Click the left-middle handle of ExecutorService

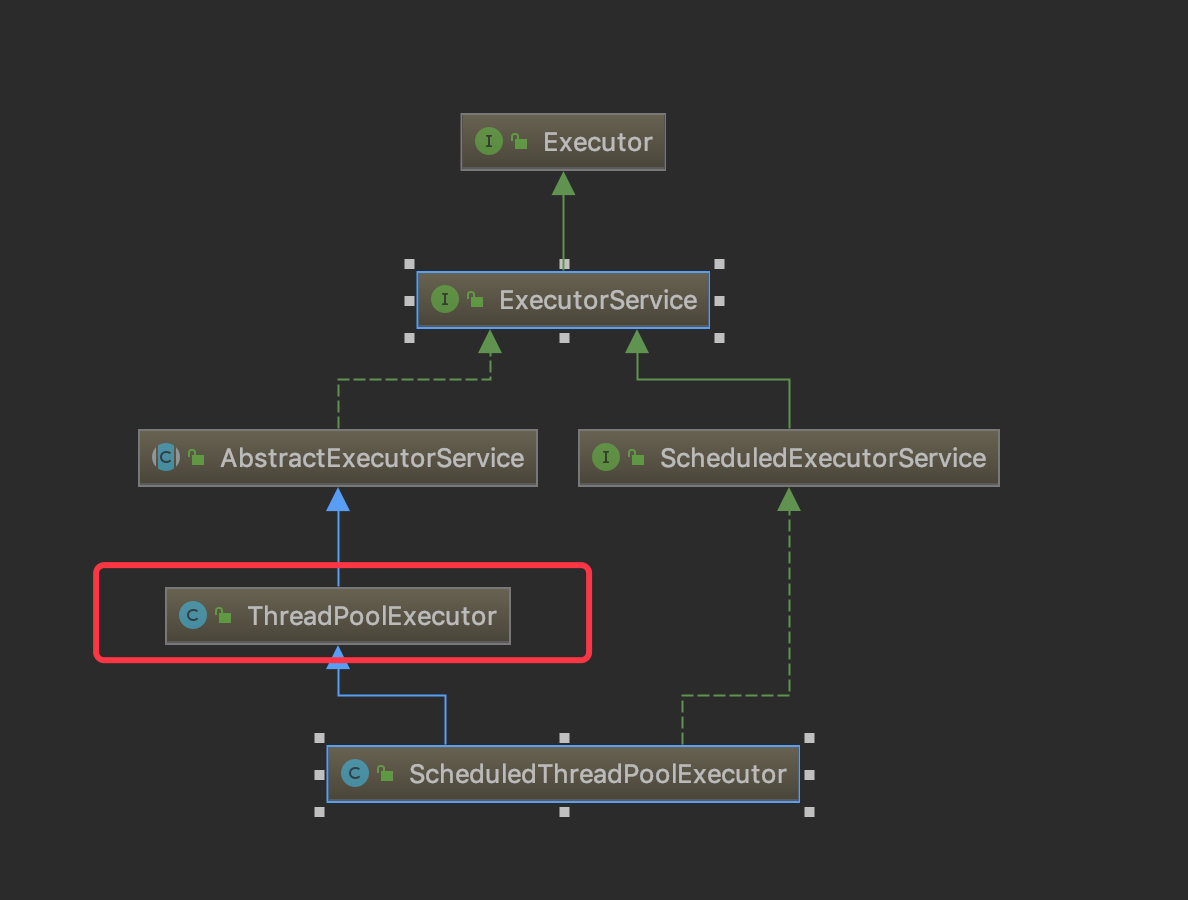point(409,301)
